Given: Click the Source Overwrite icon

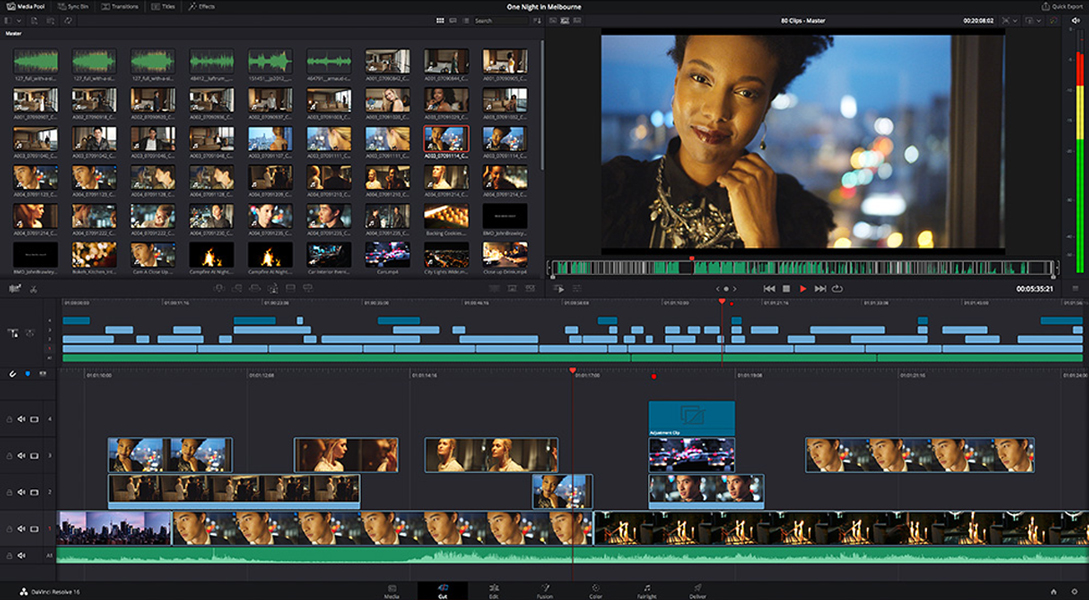Looking at the screenshot, I should point(308,288).
